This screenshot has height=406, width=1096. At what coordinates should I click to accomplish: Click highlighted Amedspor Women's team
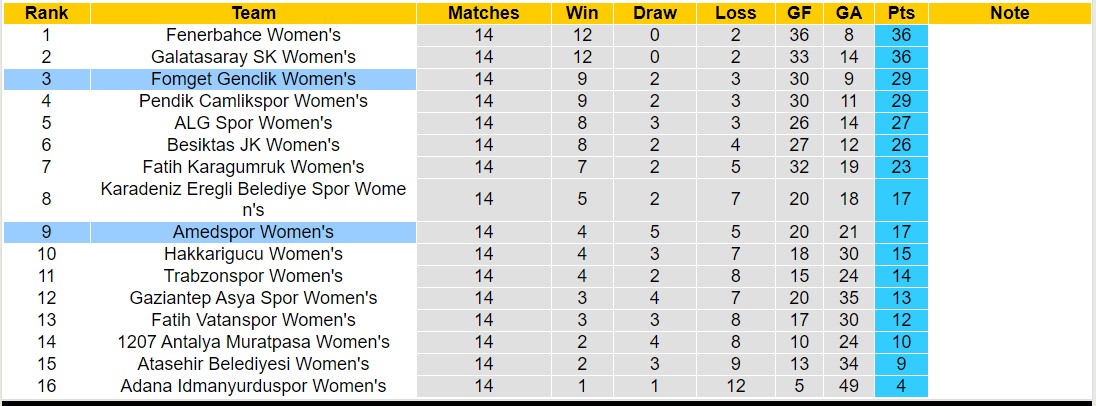(253, 232)
